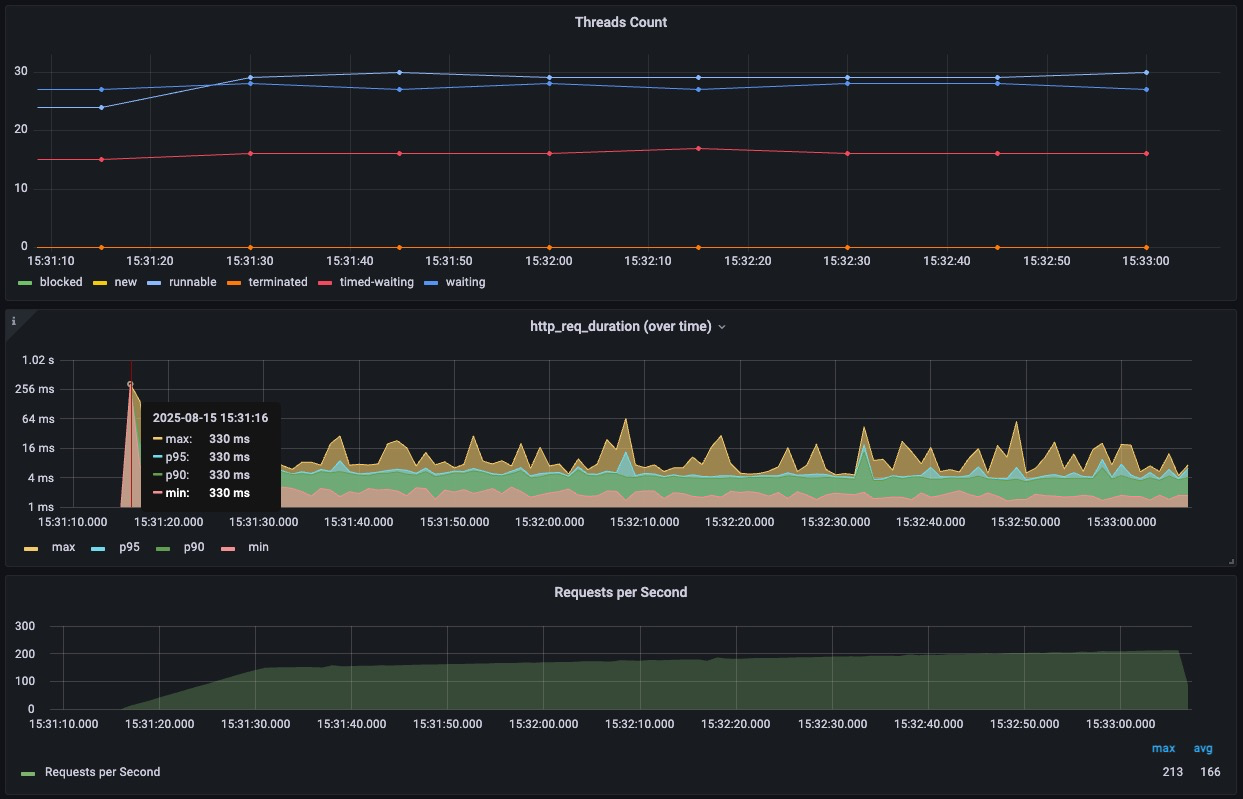This screenshot has height=799, width=1243.
Task: Sort Requests per Second legend by max column
Action: [x=1163, y=748]
